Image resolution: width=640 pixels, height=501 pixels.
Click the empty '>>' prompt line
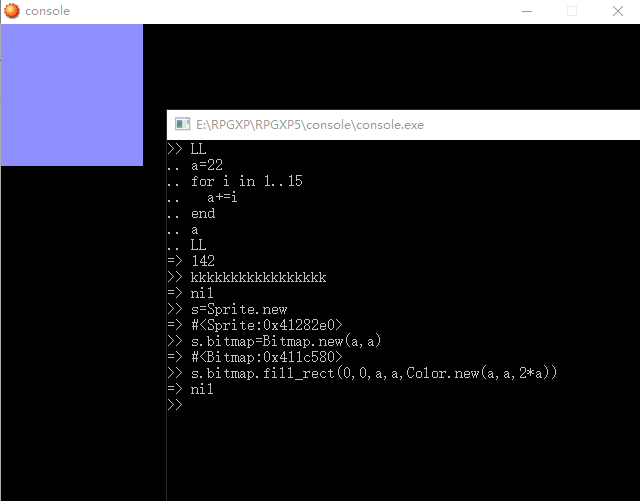click(175, 405)
